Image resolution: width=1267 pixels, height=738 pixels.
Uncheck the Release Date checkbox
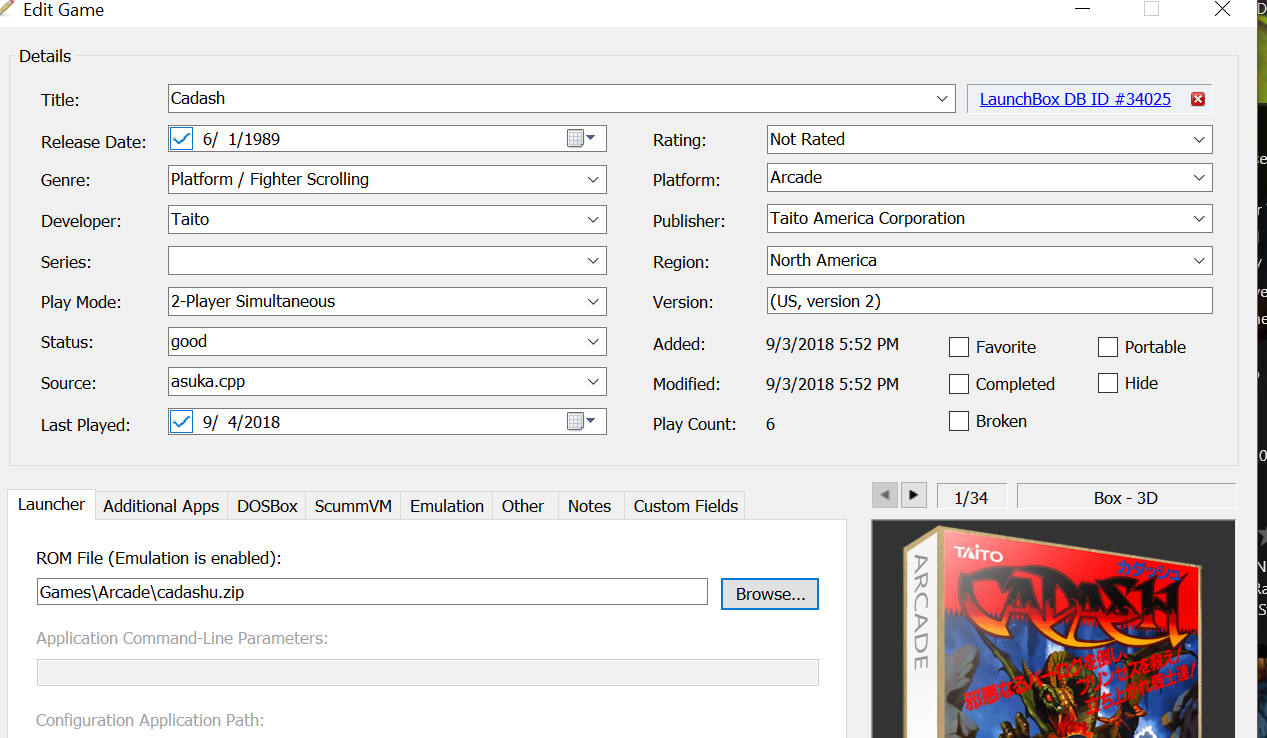pyautogui.click(x=181, y=139)
